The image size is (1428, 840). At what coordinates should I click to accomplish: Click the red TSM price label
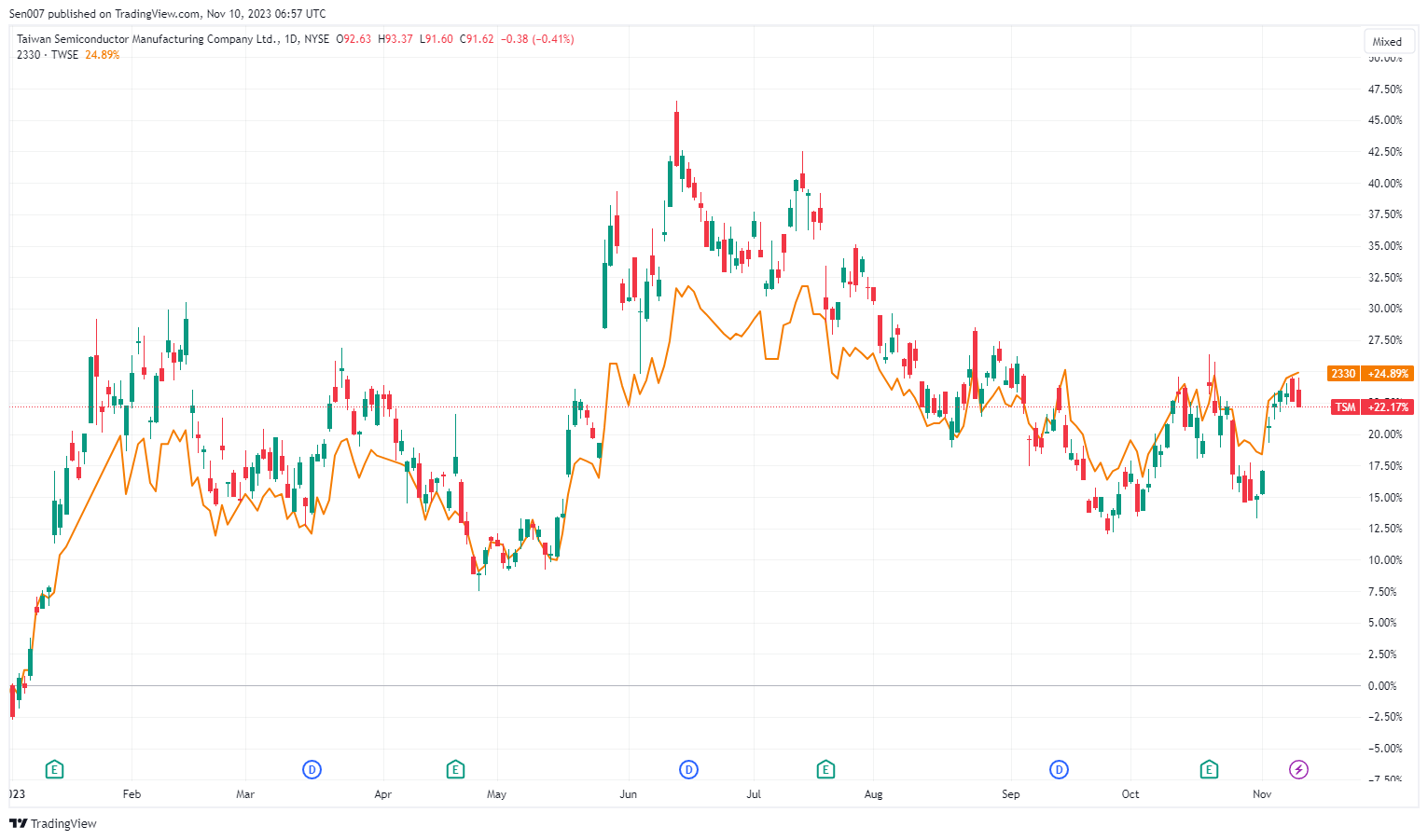click(x=1345, y=407)
